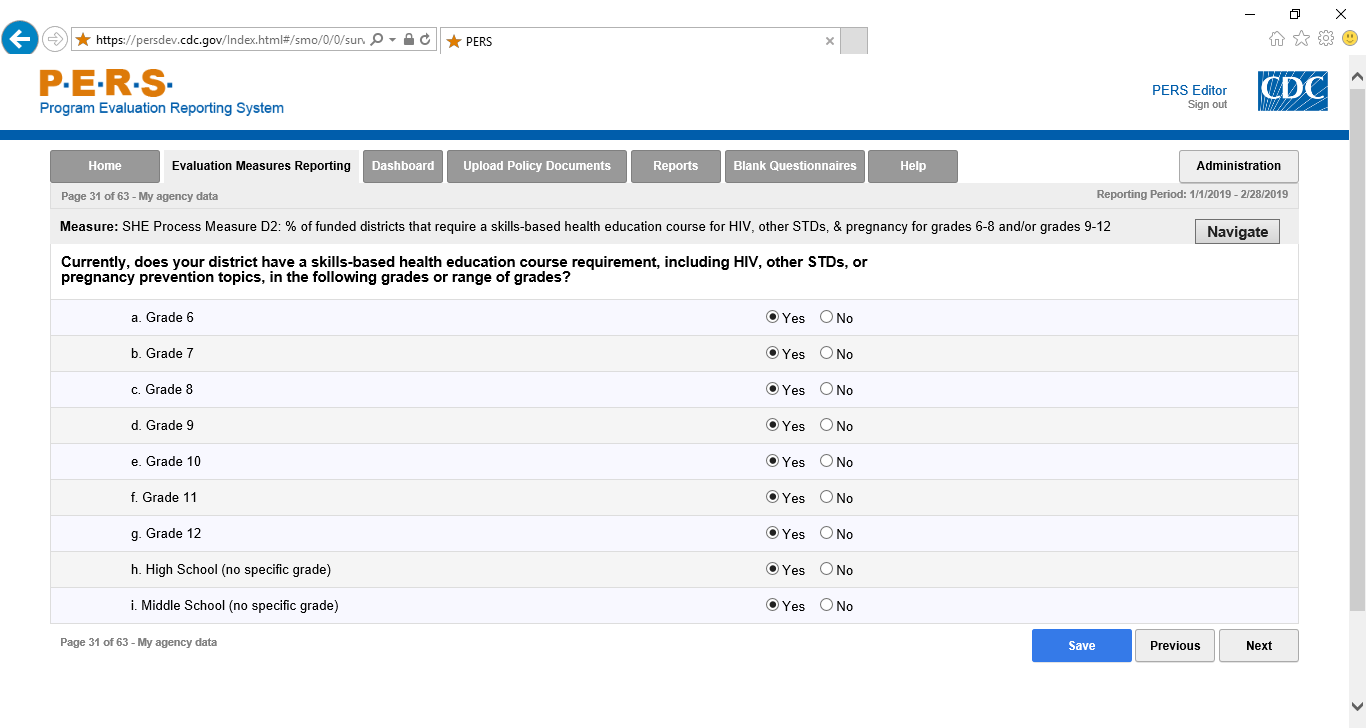
Task: Select Yes for Grade 9
Action: click(772, 425)
